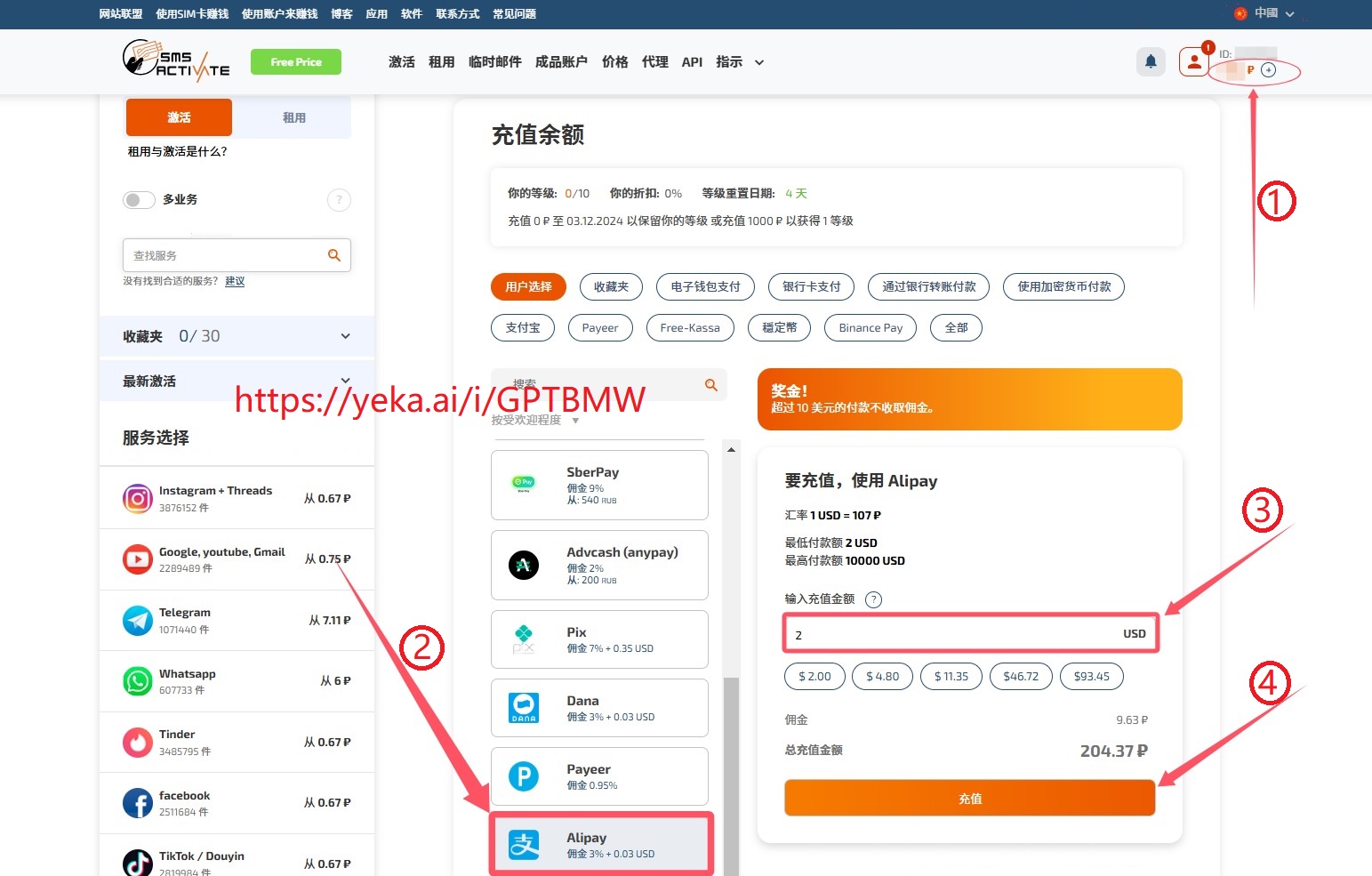Click the SberPay logo icon
1372x876 pixels.
point(524,484)
